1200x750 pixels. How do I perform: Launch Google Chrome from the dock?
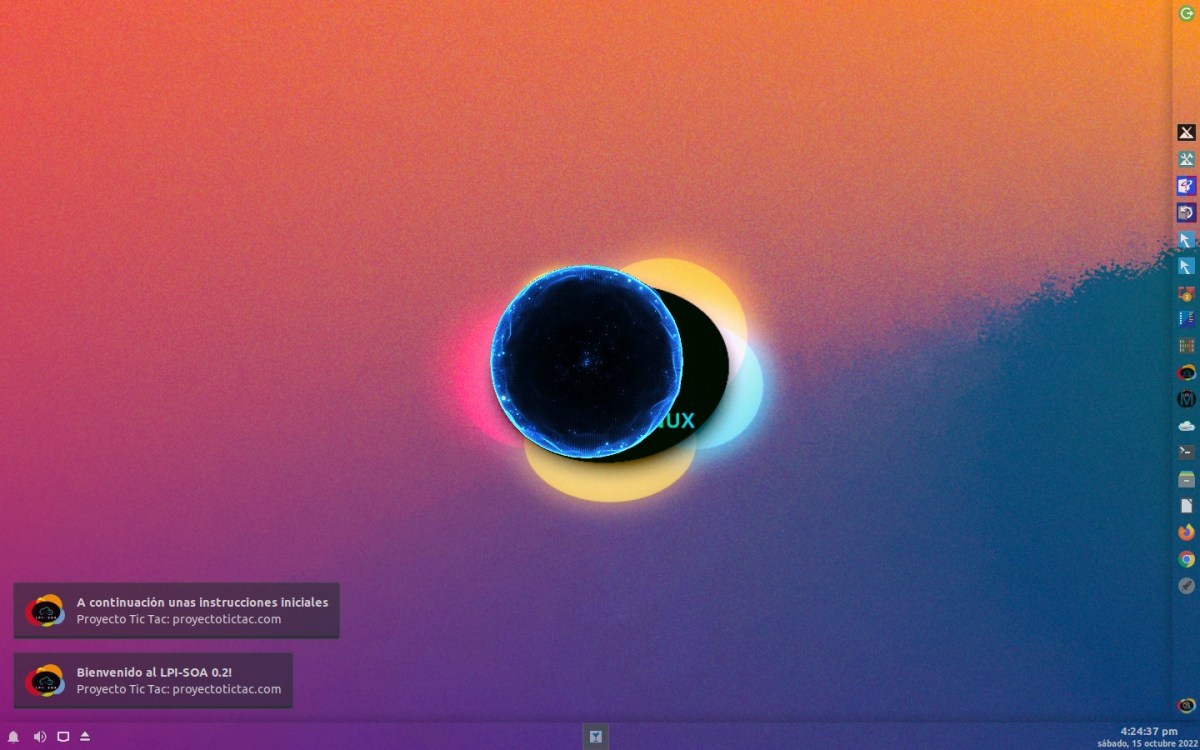point(1186,559)
